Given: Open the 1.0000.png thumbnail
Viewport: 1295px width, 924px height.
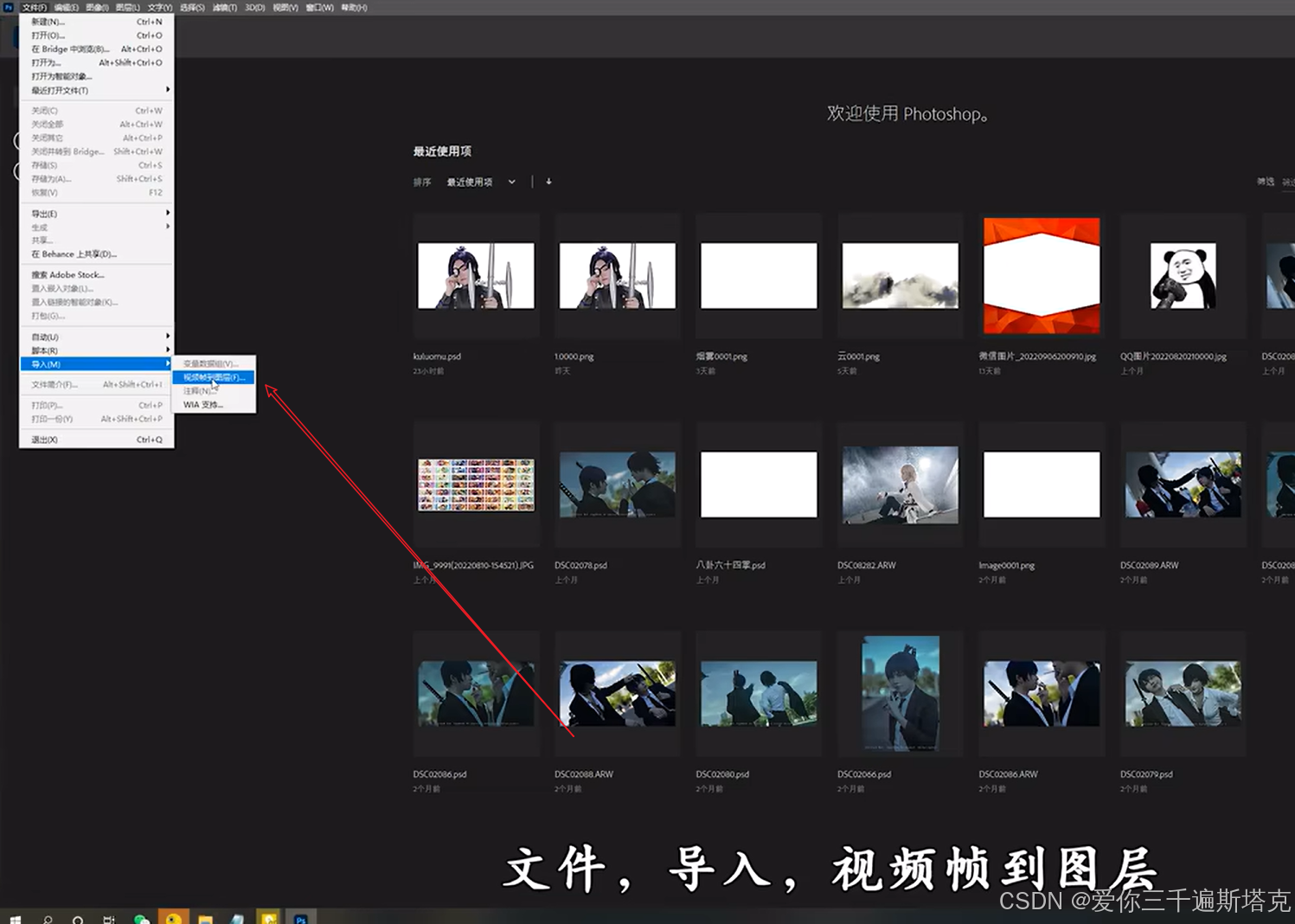Looking at the screenshot, I should click(617, 275).
